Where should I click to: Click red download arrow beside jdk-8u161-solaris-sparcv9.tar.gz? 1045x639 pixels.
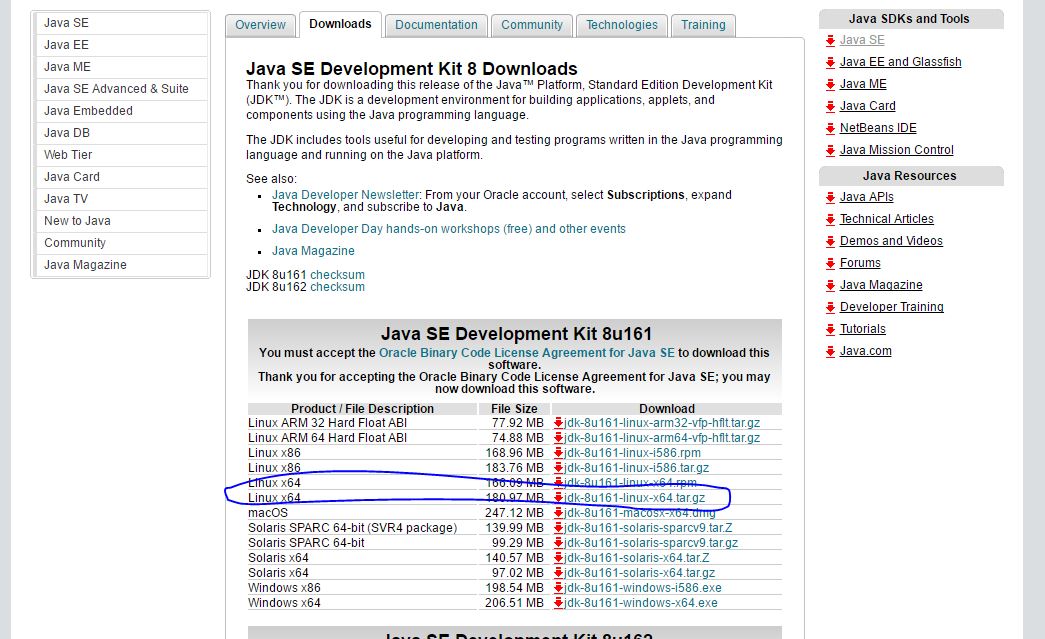pyautogui.click(x=558, y=543)
